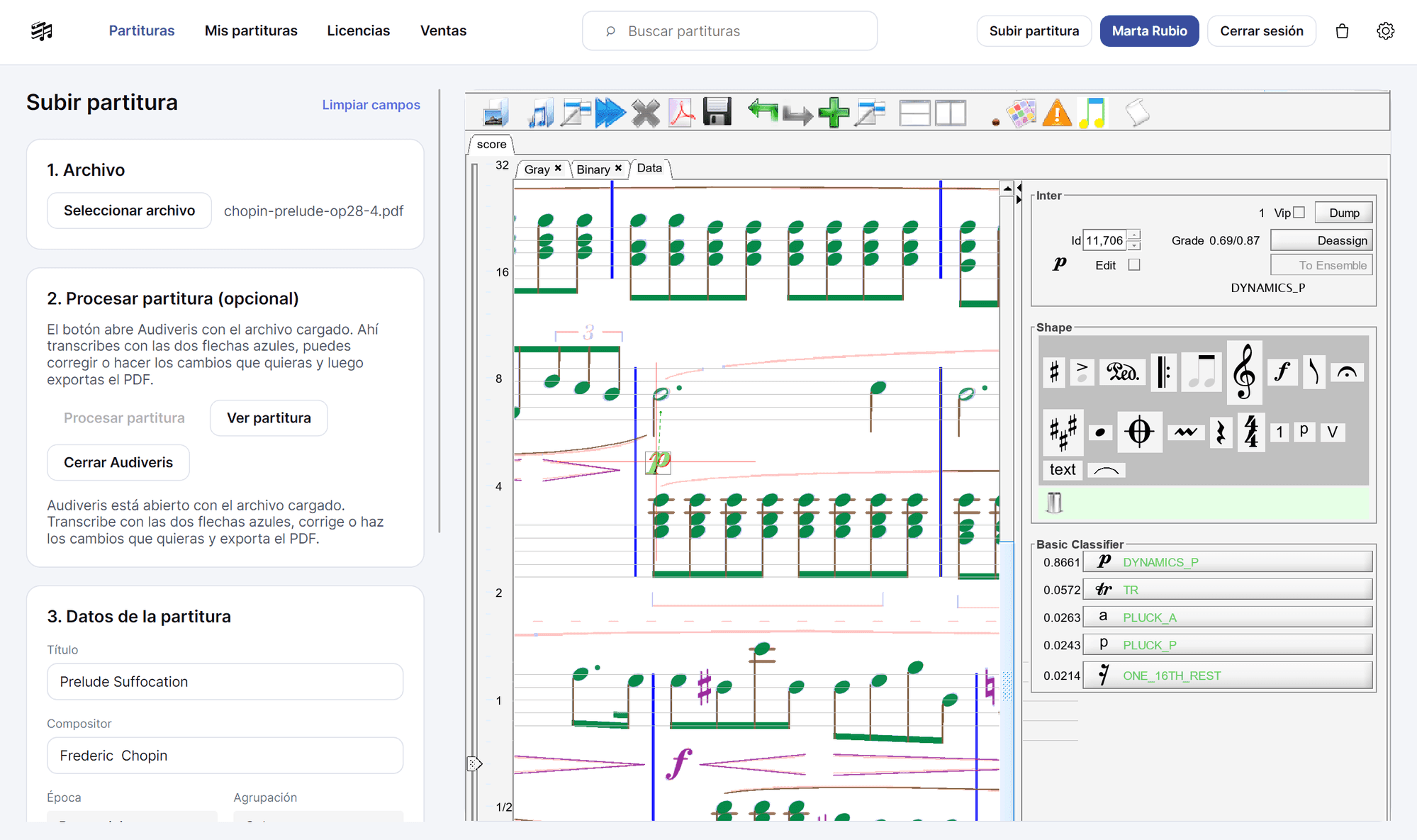Screen dimensions: 1417x840
Task: Open the shopping bag cart icon
Action: pyautogui.click(x=1342, y=31)
